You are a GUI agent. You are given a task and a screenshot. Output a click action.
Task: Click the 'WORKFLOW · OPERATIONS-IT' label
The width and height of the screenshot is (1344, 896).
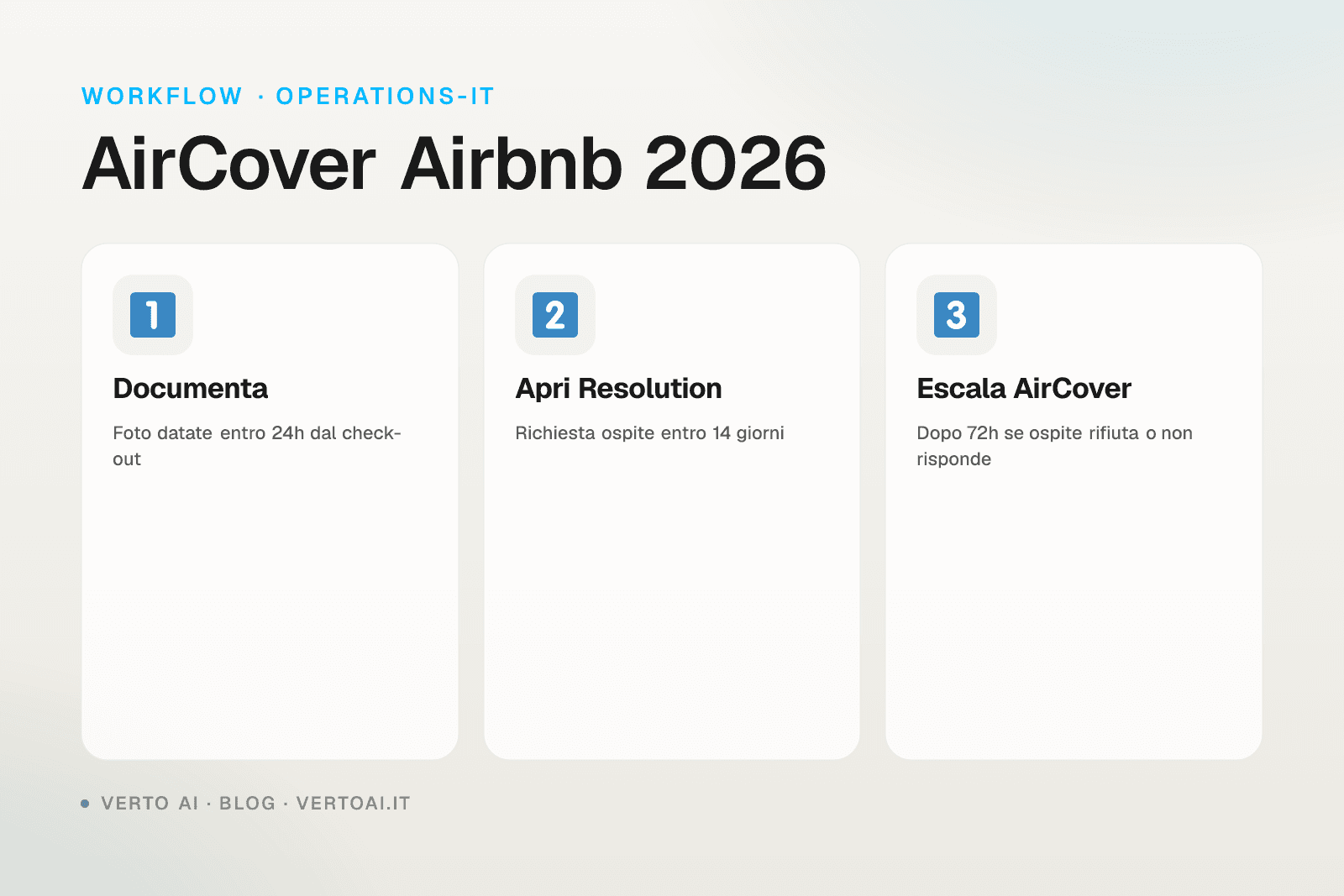click(x=288, y=97)
